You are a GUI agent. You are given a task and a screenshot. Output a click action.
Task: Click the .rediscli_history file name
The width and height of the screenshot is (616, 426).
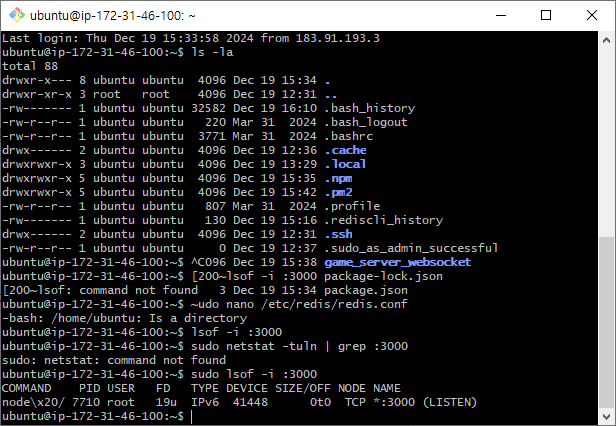384,220
